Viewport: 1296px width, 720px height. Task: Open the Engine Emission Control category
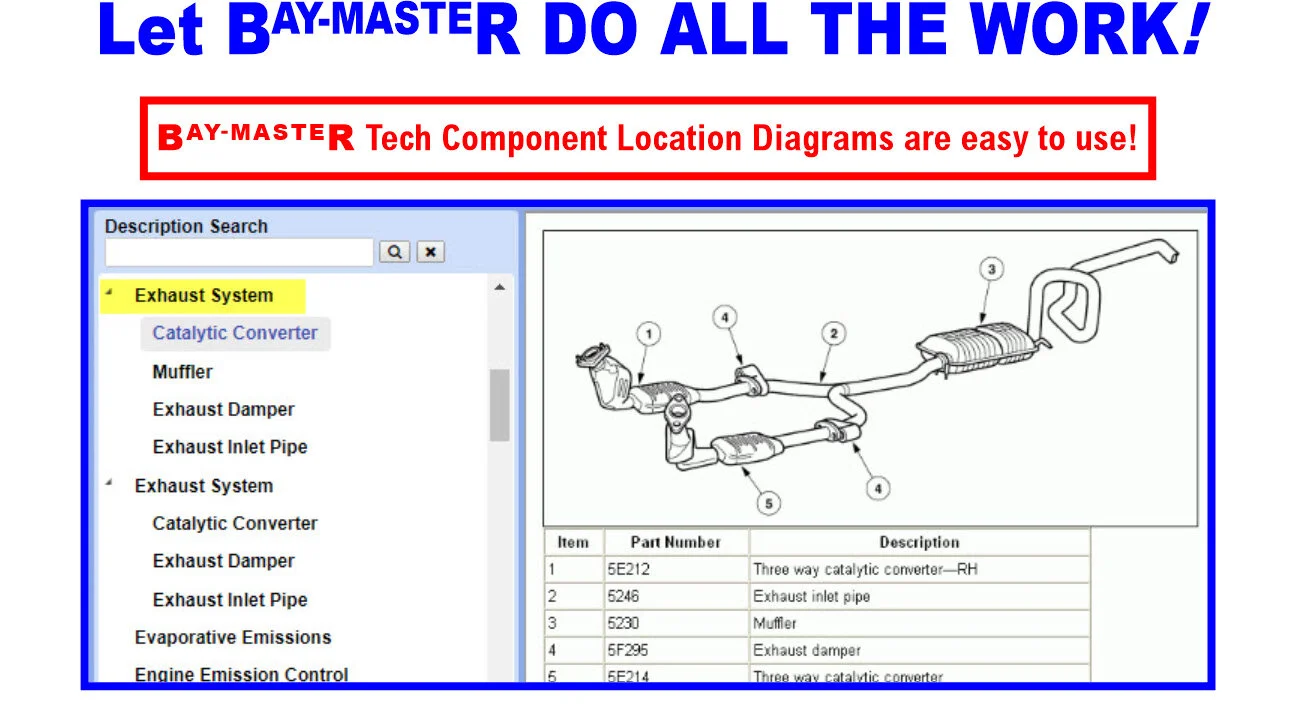pyautogui.click(x=242, y=675)
